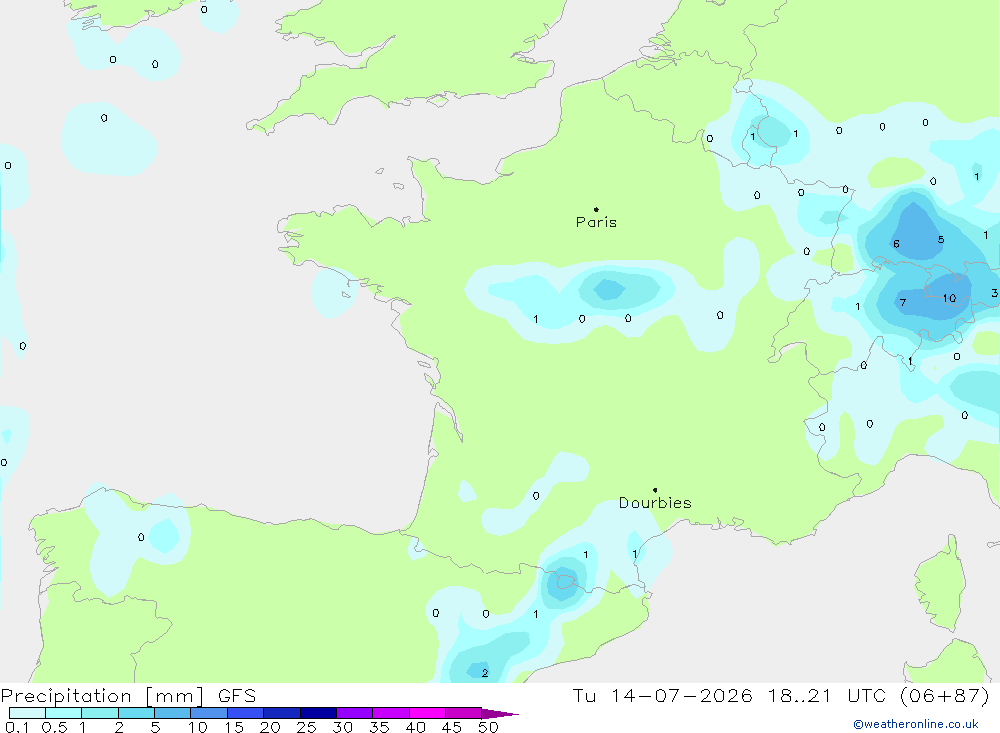Pick the 45–50 mm legend color swatch
Screen dimensions: 1000x733
[464, 713]
